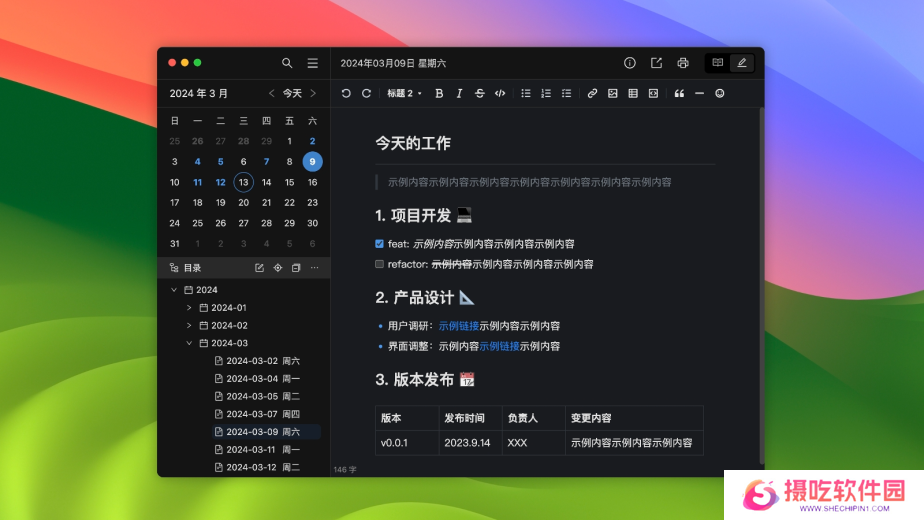Switch to edit mode pencil icon
The height and width of the screenshot is (520, 924).
pos(742,63)
